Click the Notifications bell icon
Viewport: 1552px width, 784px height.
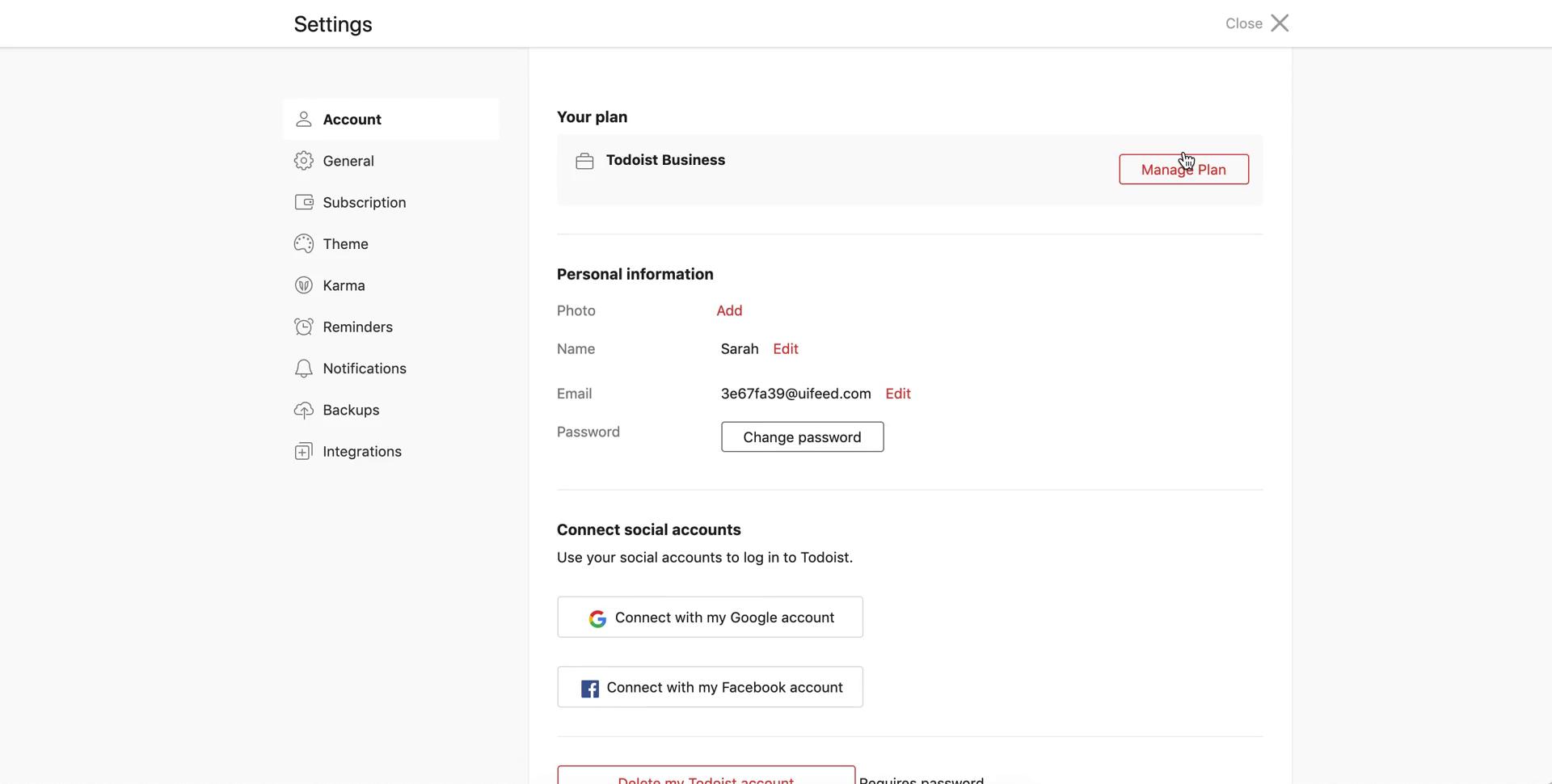[304, 369]
